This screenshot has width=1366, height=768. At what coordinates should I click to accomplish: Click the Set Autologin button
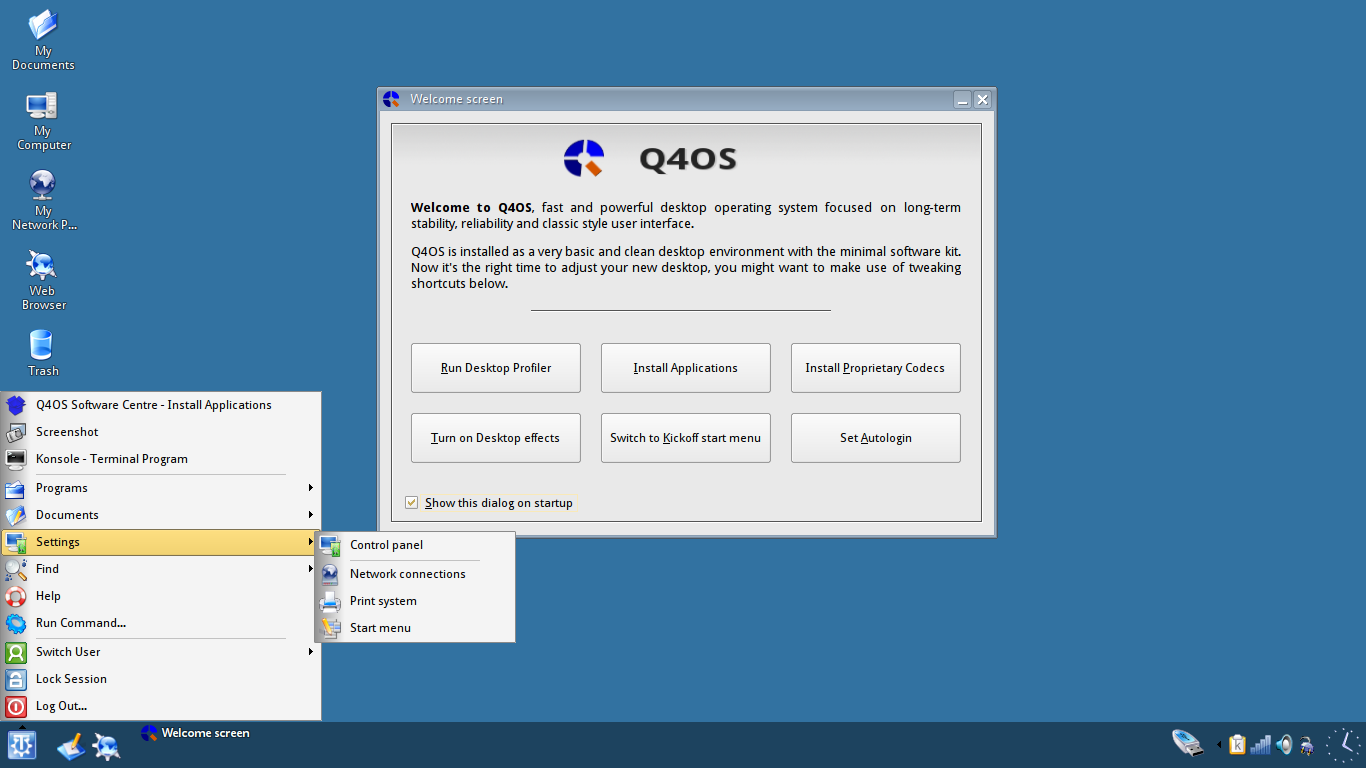(x=875, y=437)
